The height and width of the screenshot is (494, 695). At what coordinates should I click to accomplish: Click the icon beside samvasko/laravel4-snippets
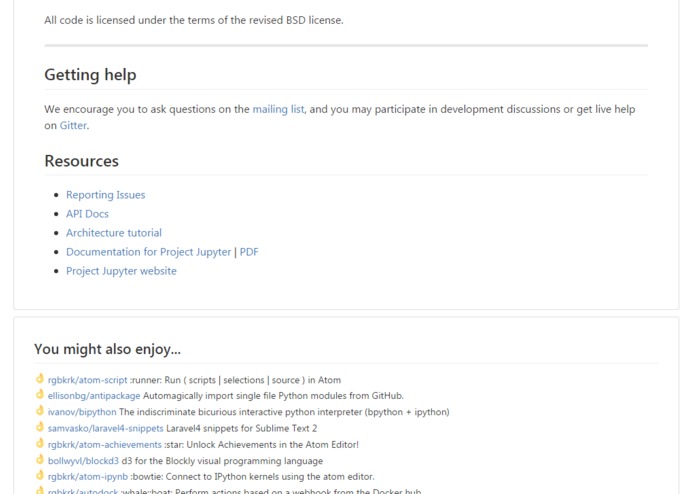coord(40,428)
